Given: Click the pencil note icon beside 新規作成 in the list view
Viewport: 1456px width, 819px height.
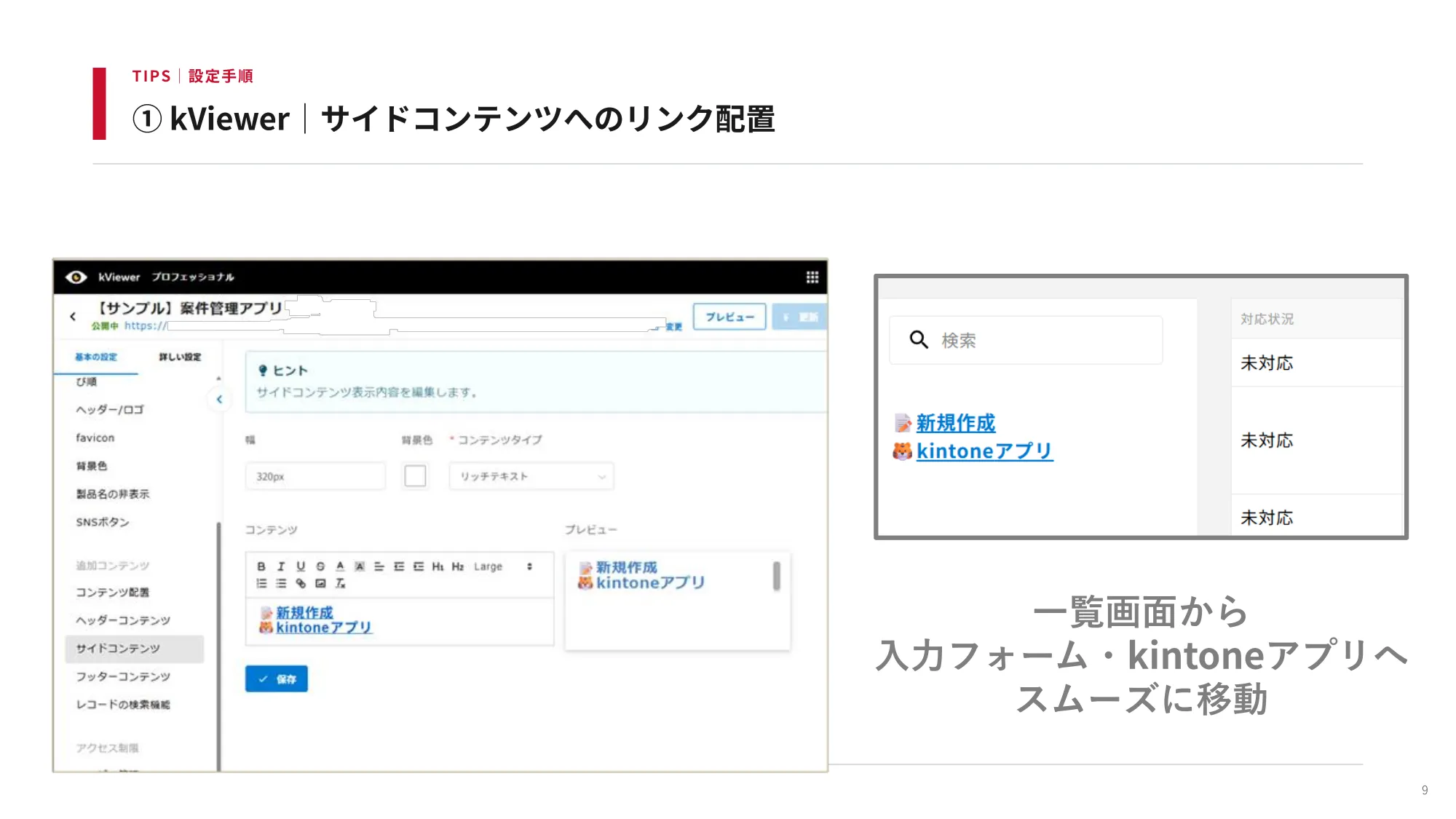Looking at the screenshot, I should point(903,423).
